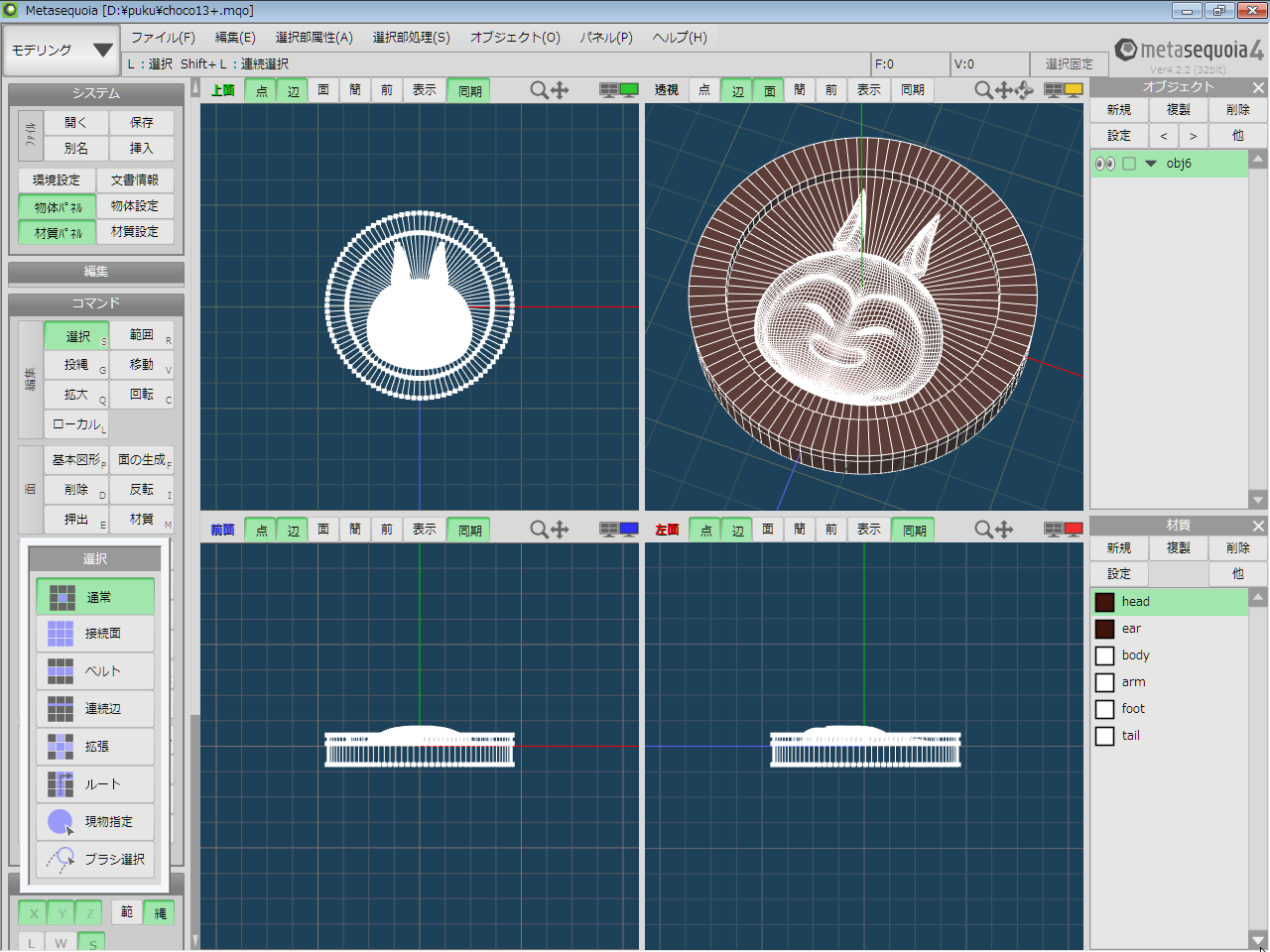Viewport: 1270px width, 952px height.
Task: Choose the 現物指定 selection mode
Action: (95, 822)
